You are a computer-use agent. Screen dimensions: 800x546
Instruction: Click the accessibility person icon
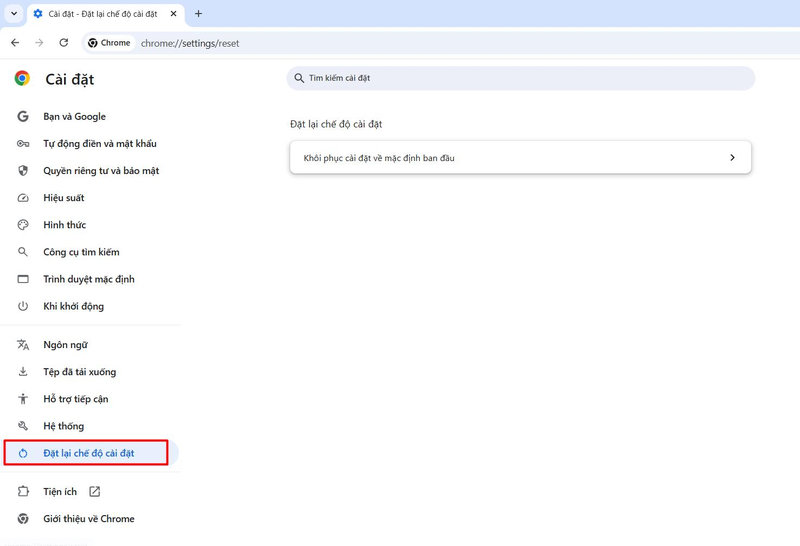pyautogui.click(x=23, y=399)
